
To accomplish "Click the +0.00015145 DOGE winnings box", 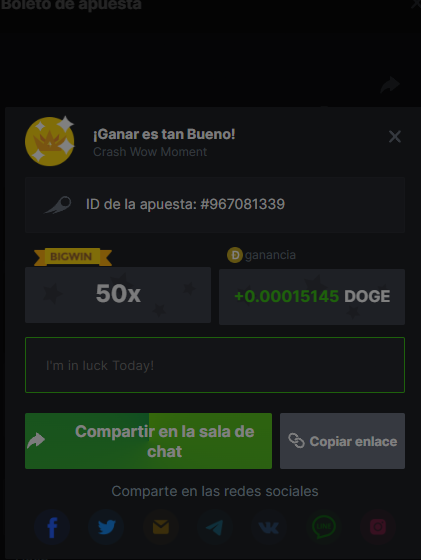I will tap(312, 297).
